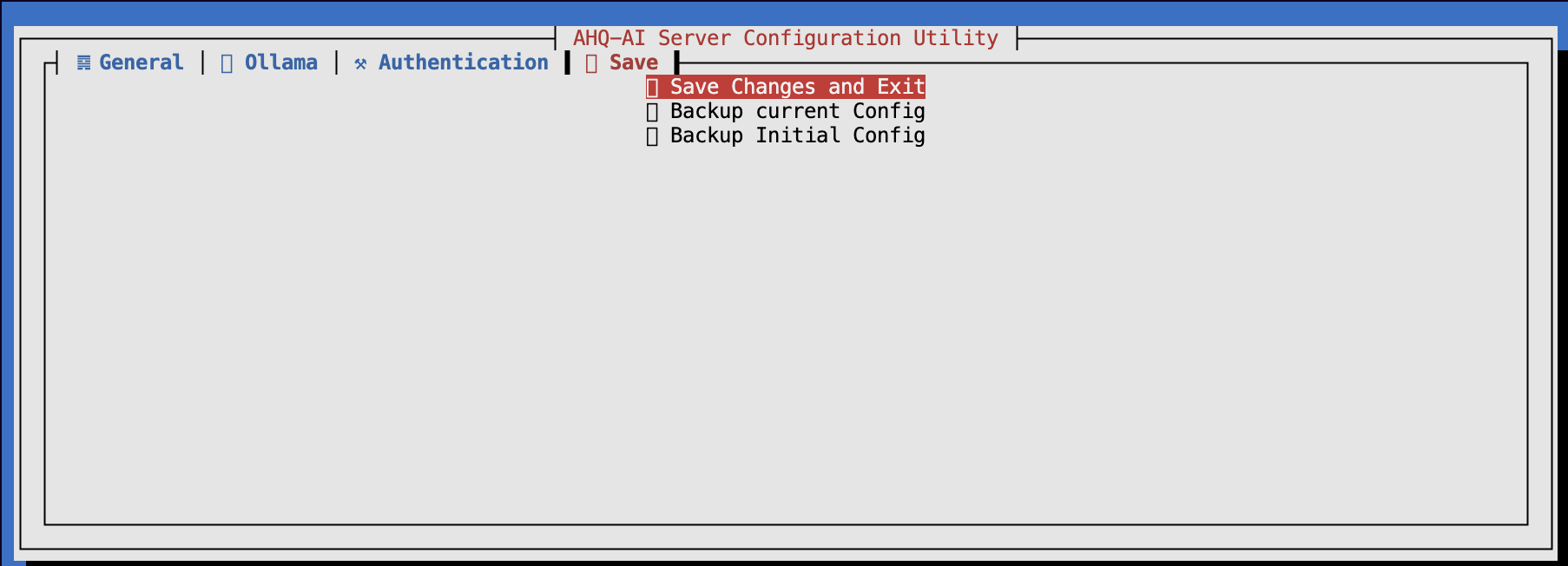Click the icon beside Backup current Config

652,112
